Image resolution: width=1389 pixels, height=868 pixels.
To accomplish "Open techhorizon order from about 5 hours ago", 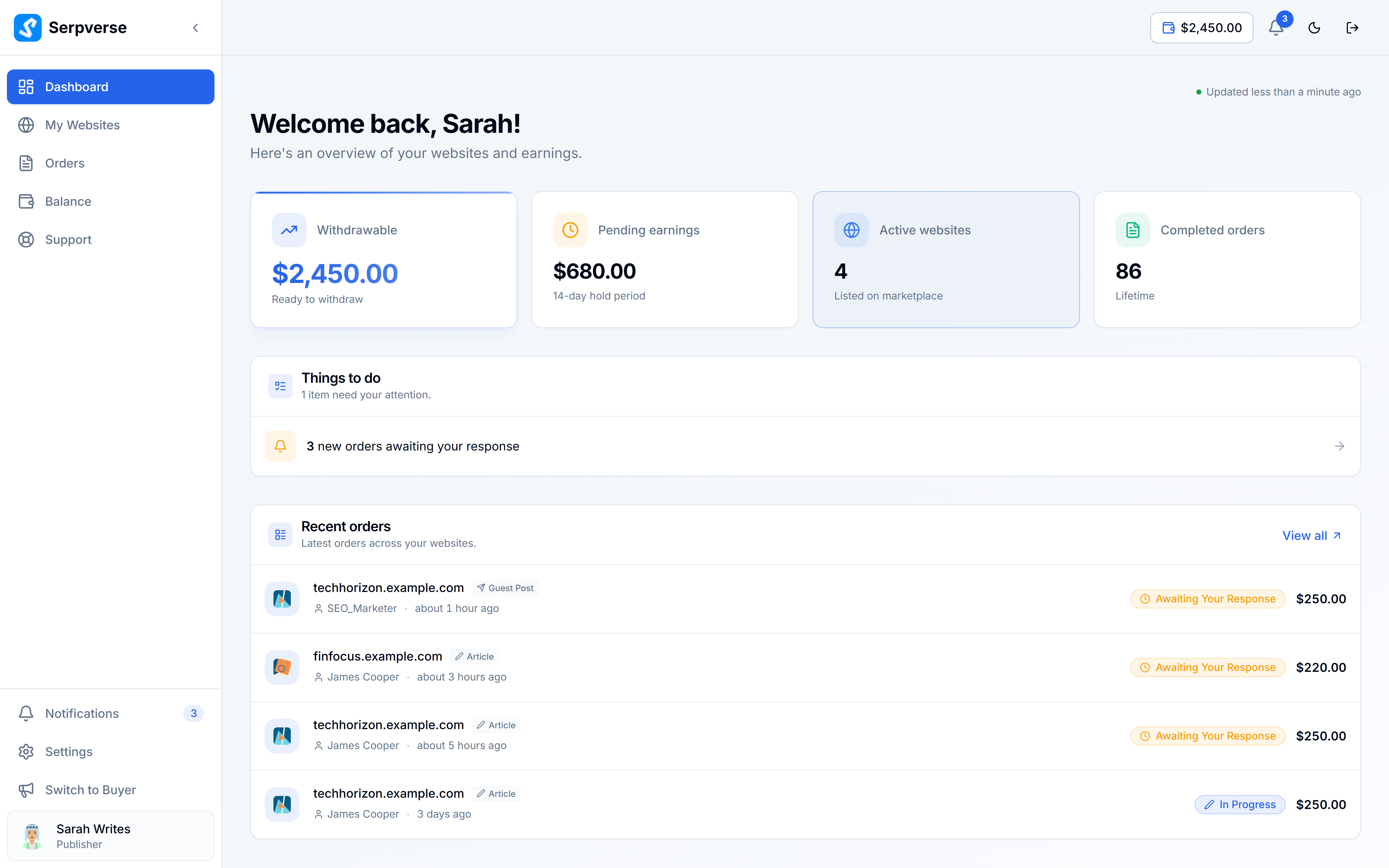I will point(805,736).
